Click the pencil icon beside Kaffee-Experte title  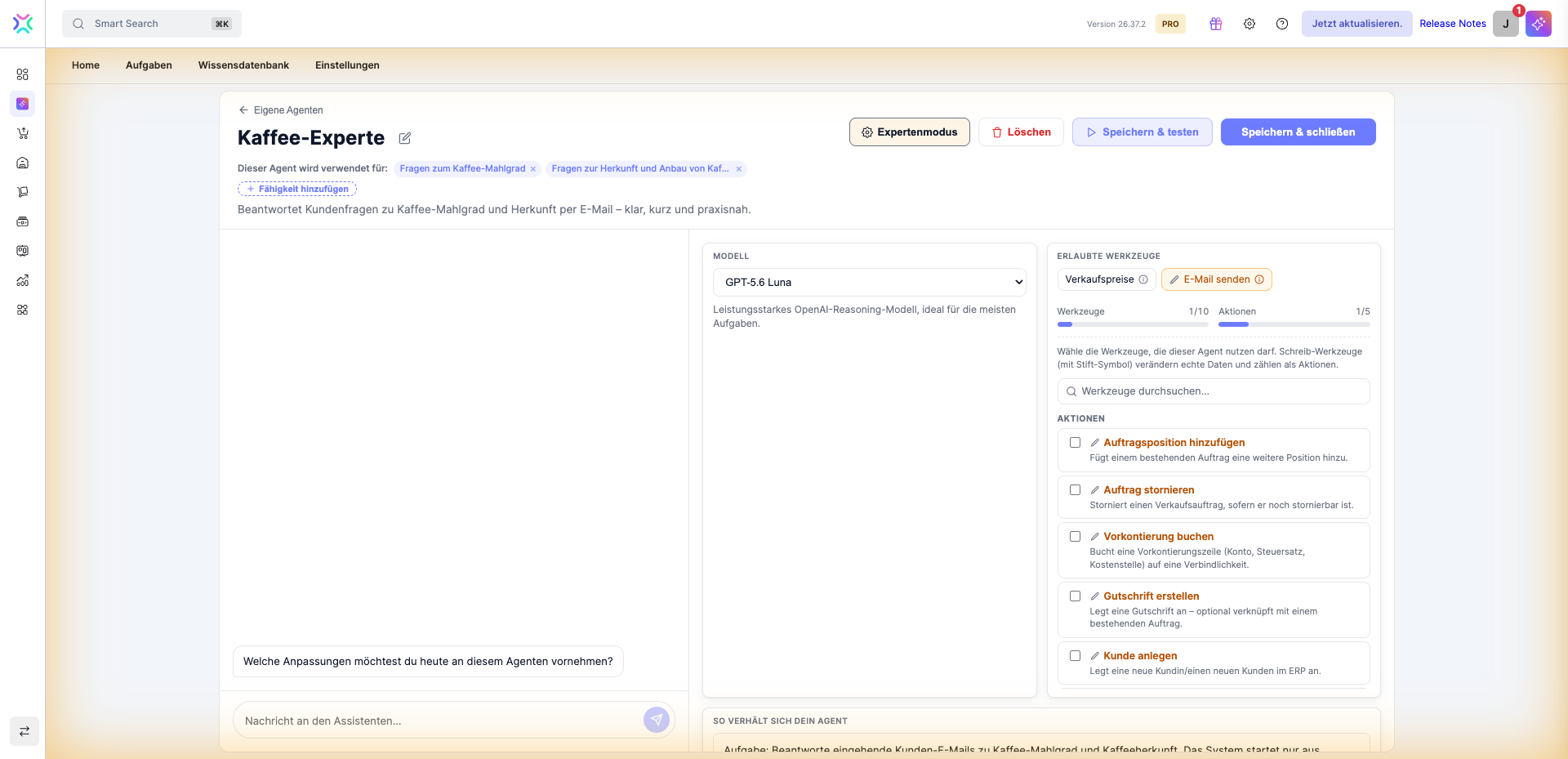click(x=404, y=138)
